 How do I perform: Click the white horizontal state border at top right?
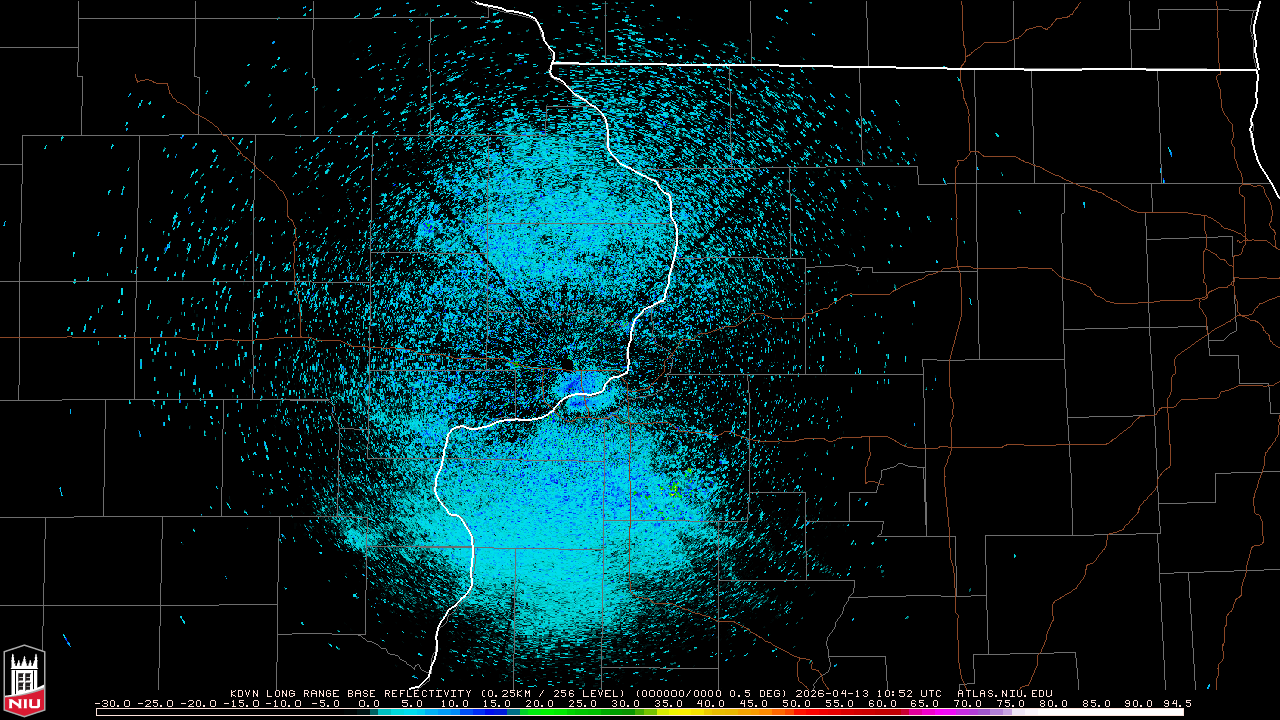900,66
